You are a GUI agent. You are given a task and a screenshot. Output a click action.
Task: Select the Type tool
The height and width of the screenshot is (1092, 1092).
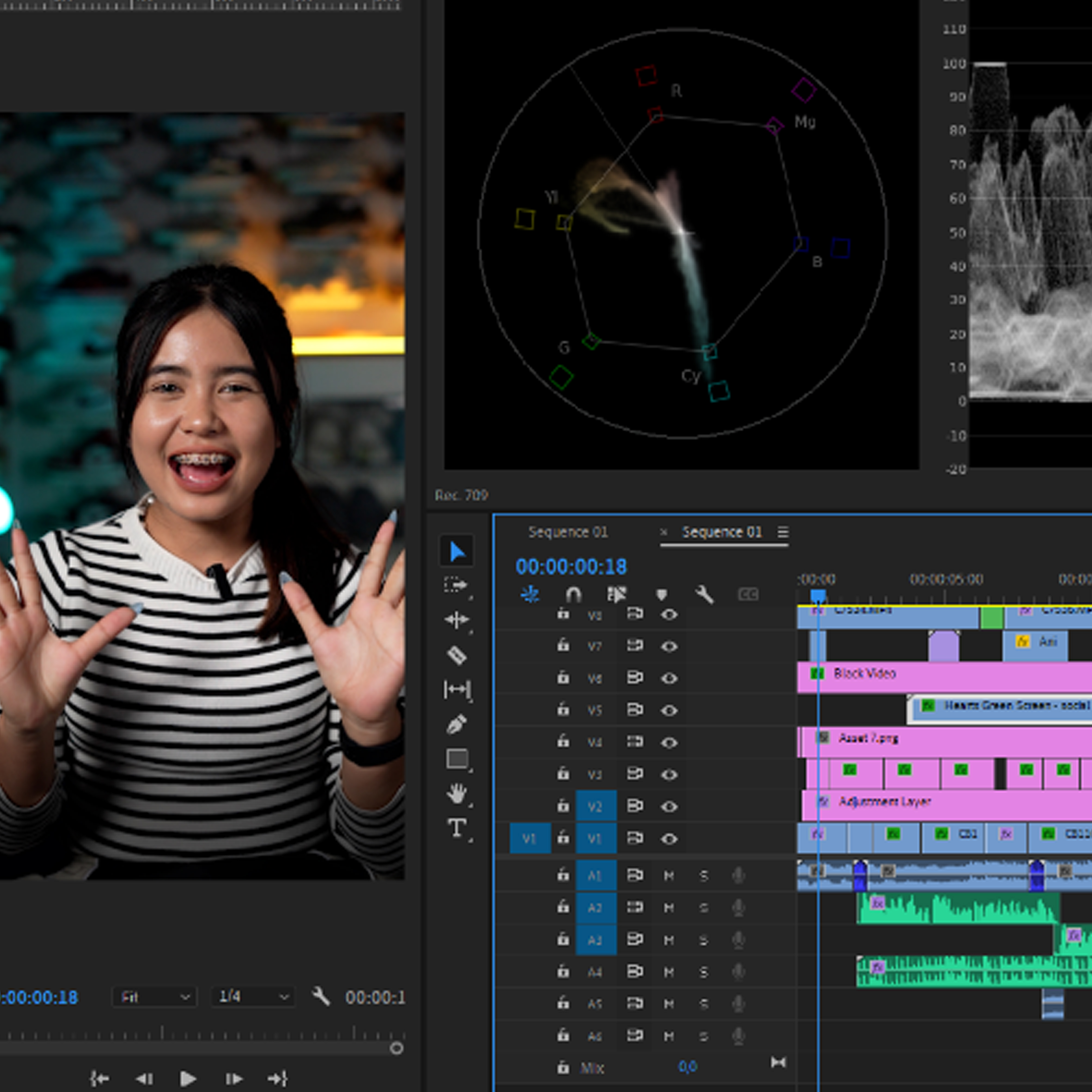457,828
